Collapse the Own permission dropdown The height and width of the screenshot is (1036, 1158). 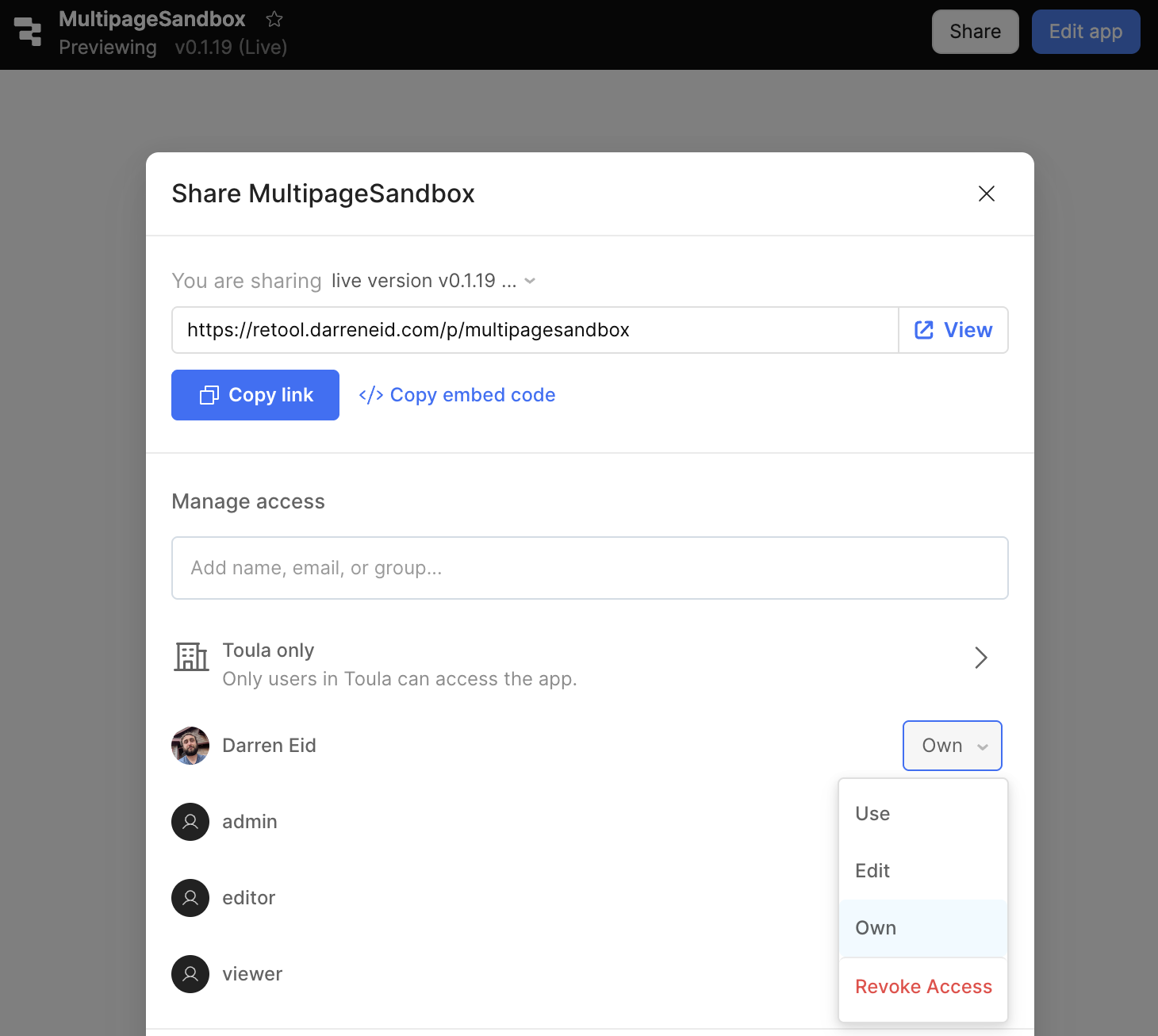coord(952,746)
